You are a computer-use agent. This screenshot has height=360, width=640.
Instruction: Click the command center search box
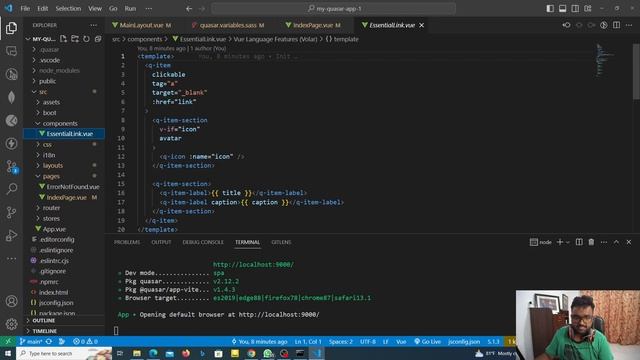[x=333, y=9]
